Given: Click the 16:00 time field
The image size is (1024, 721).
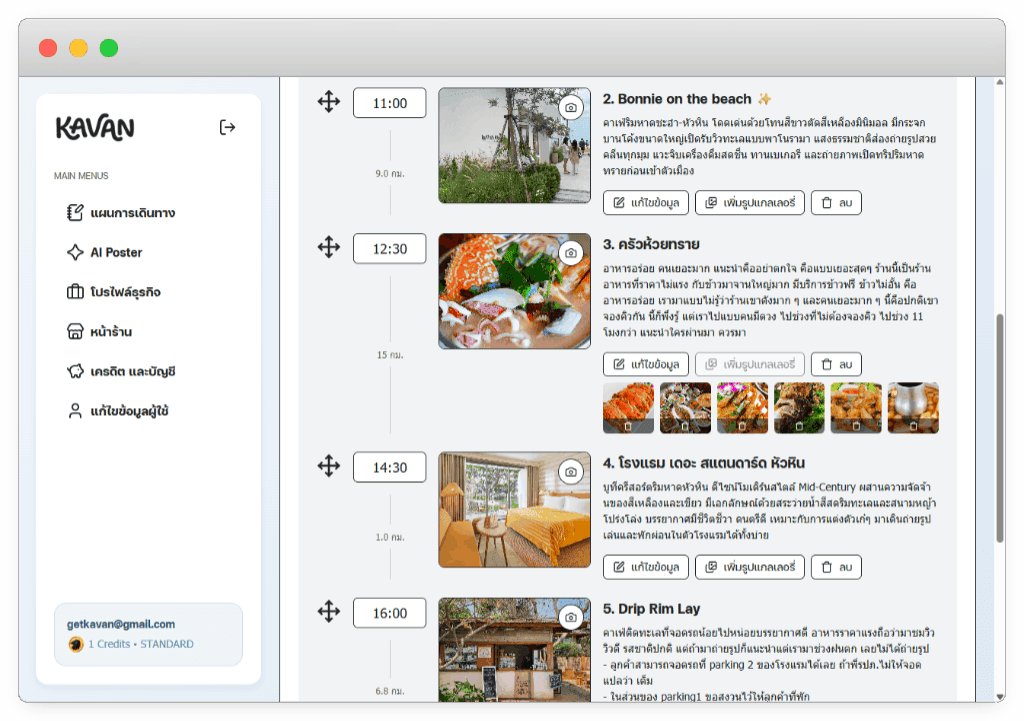Looking at the screenshot, I should (x=390, y=613).
